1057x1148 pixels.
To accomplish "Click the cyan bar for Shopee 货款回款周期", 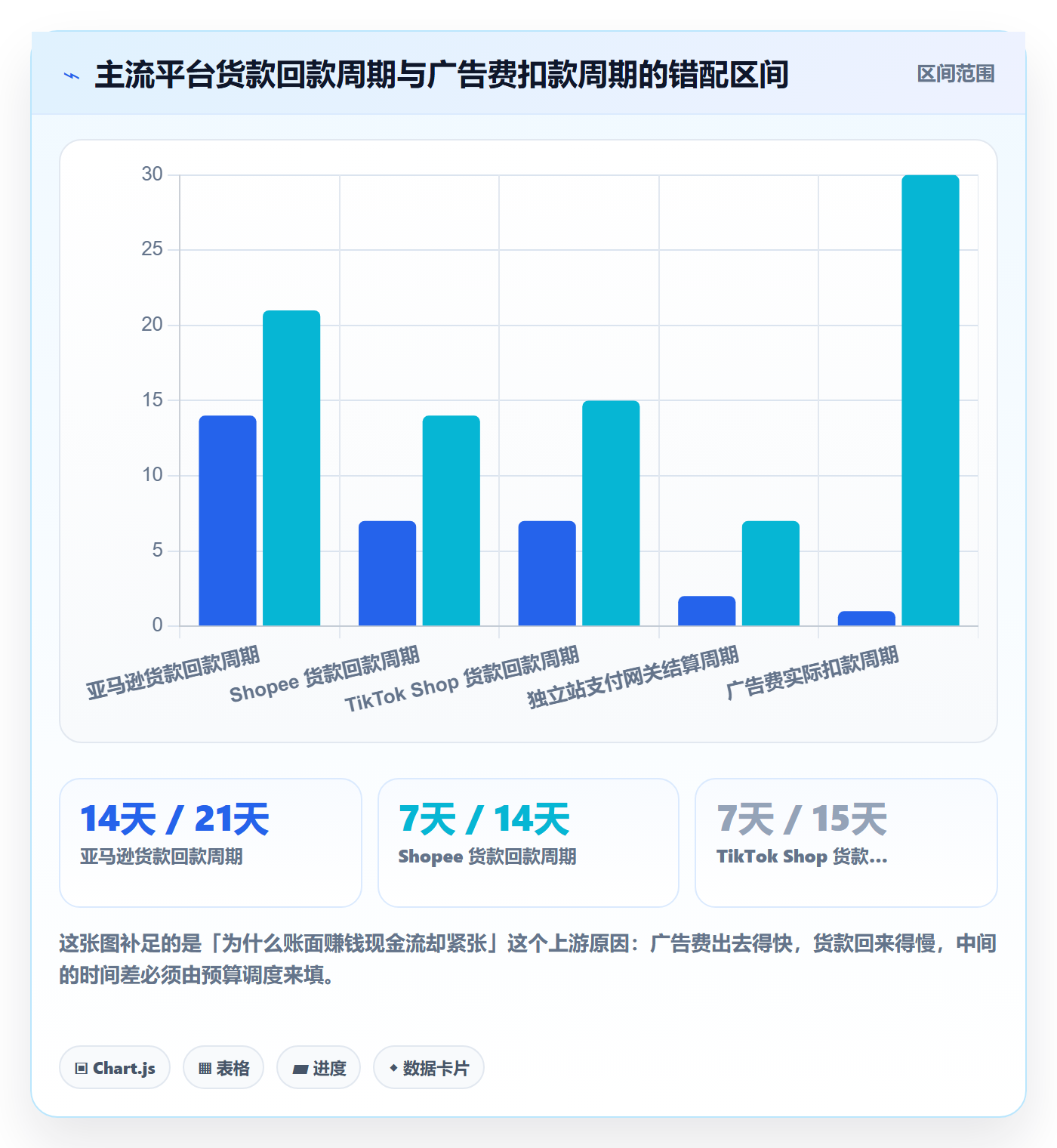I will (x=451, y=520).
